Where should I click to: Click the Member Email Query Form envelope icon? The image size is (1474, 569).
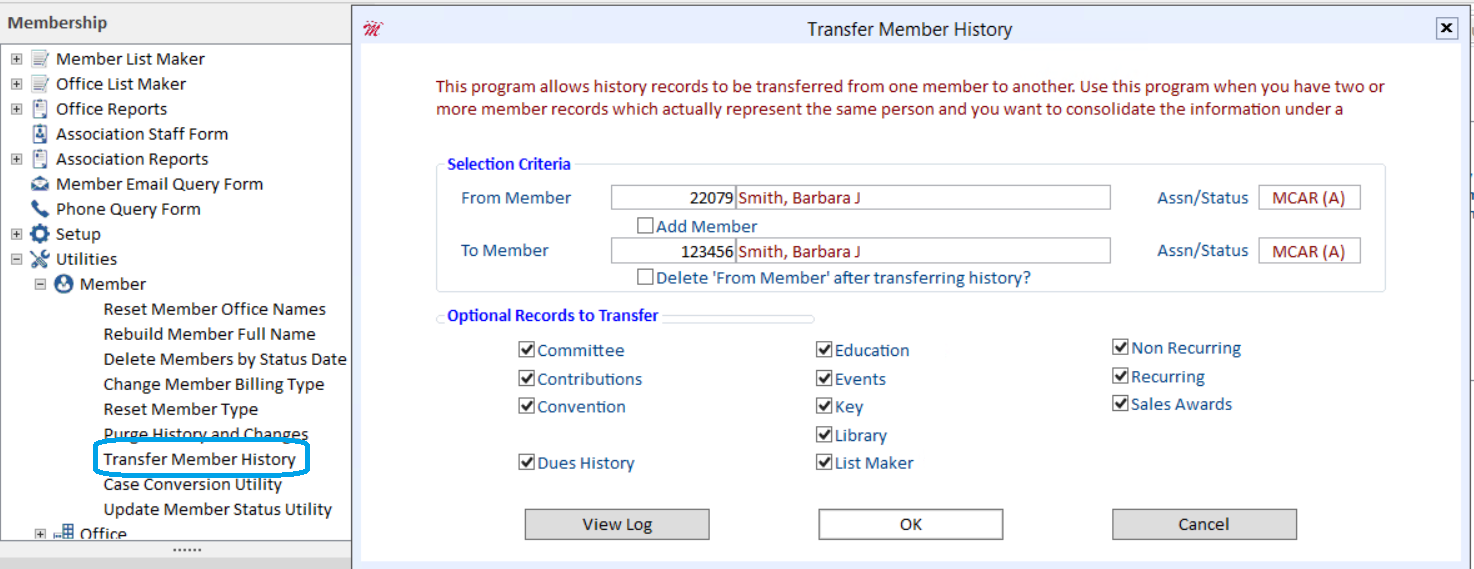pos(40,184)
